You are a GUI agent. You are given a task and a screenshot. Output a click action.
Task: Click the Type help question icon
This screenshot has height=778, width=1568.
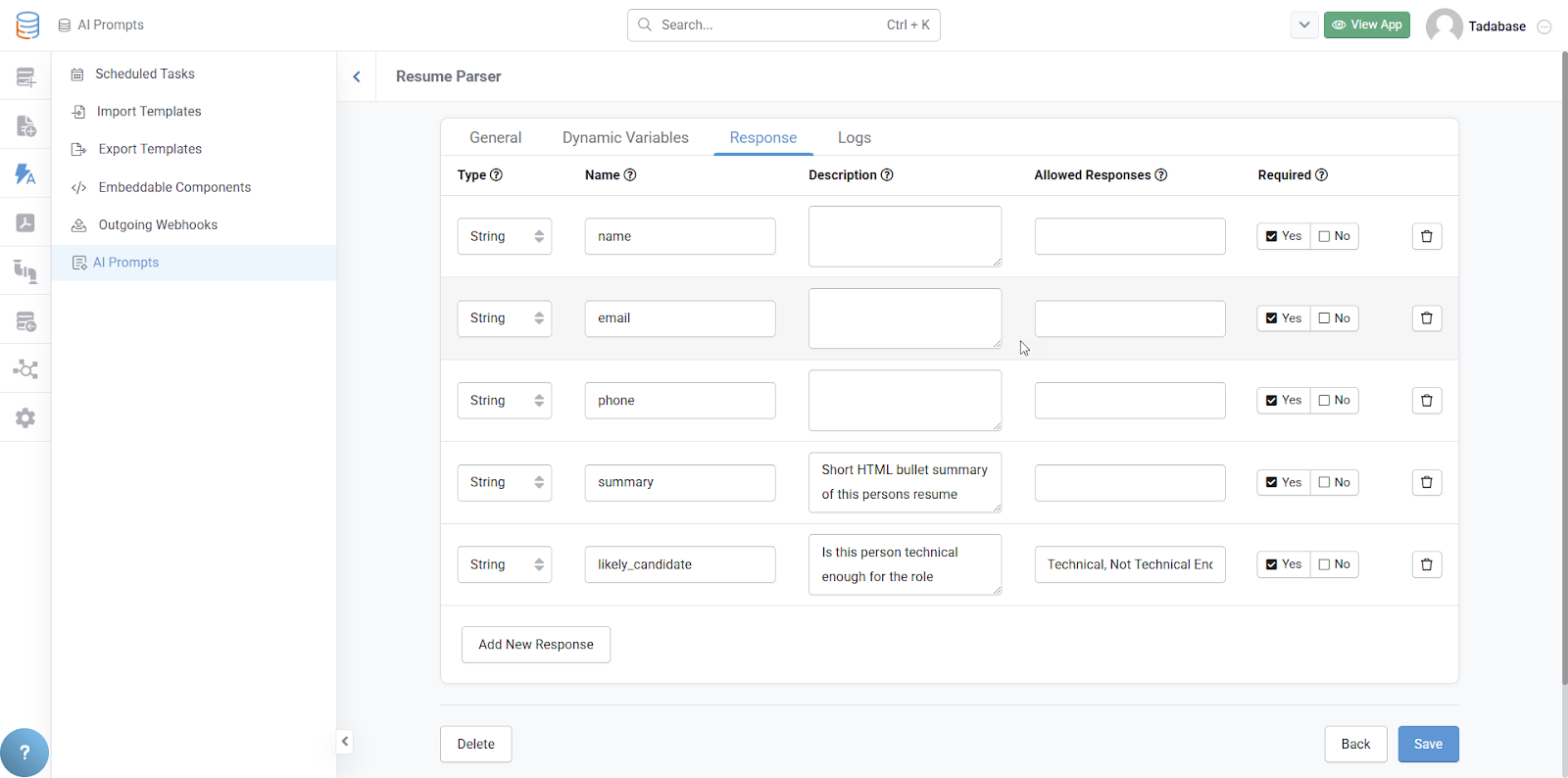coord(496,175)
